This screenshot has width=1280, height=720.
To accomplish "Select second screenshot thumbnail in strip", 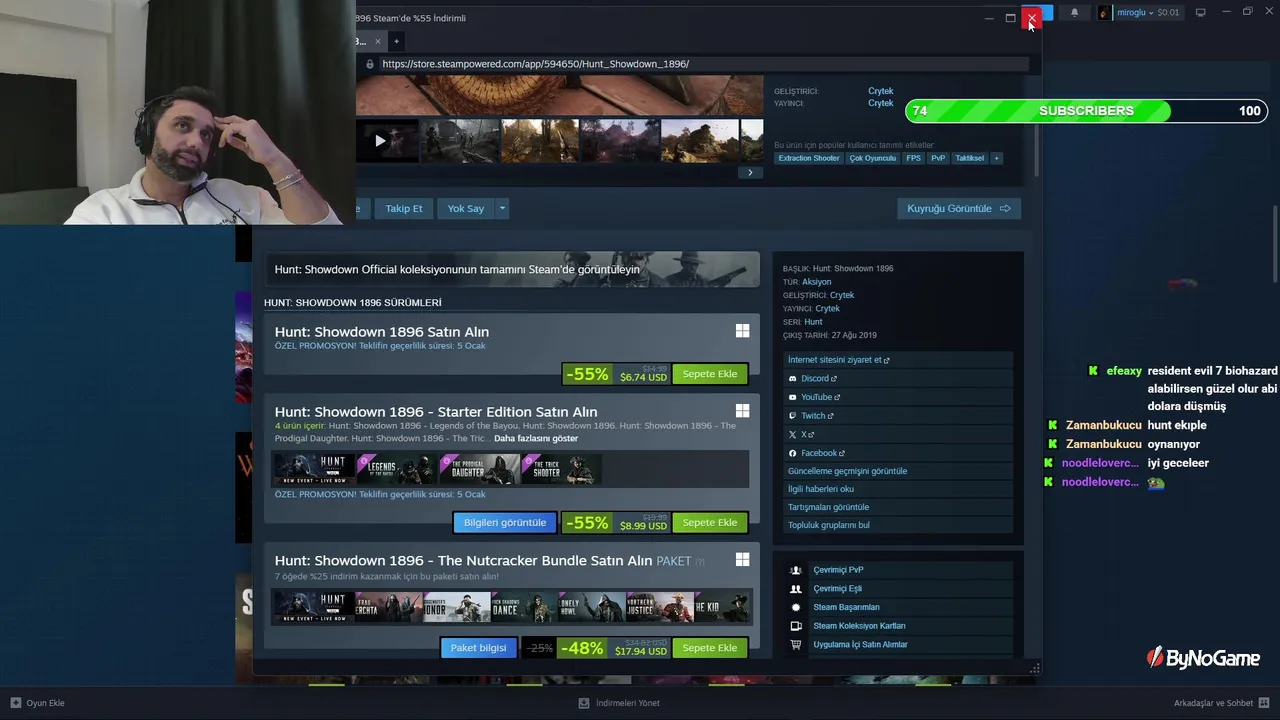I will 460,141.
